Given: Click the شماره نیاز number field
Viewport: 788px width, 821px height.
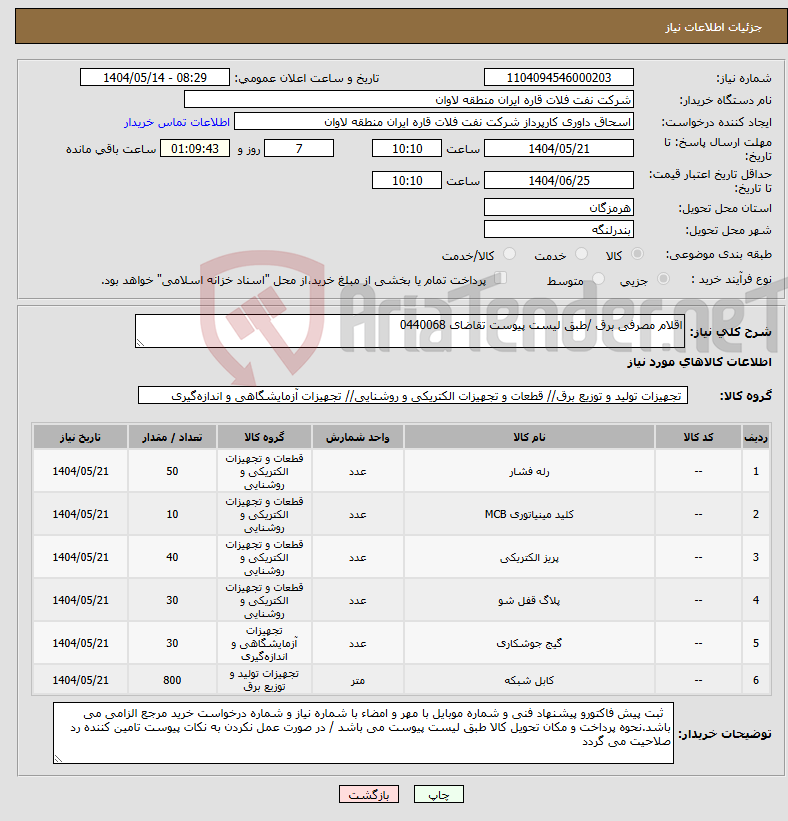Looking at the screenshot, I should point(559,77).
